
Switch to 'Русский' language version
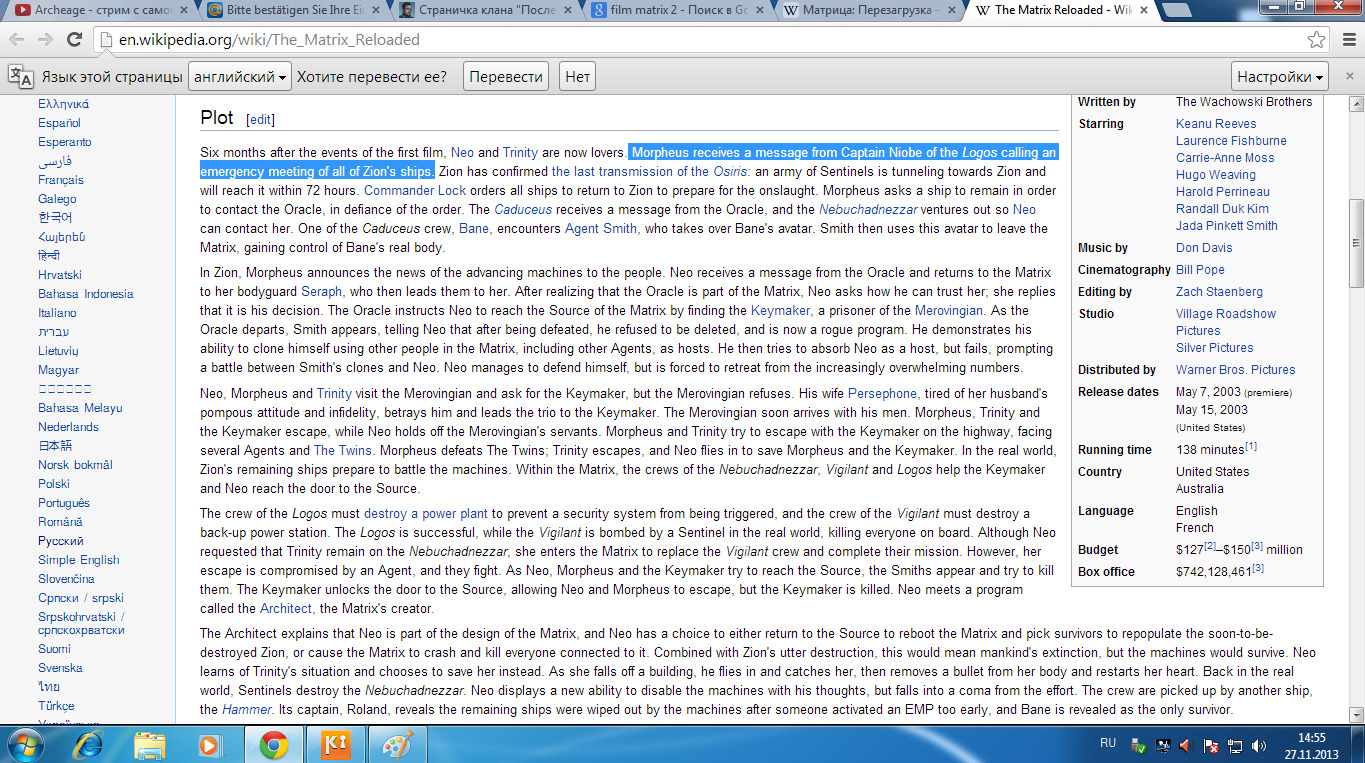coord(61,541)
